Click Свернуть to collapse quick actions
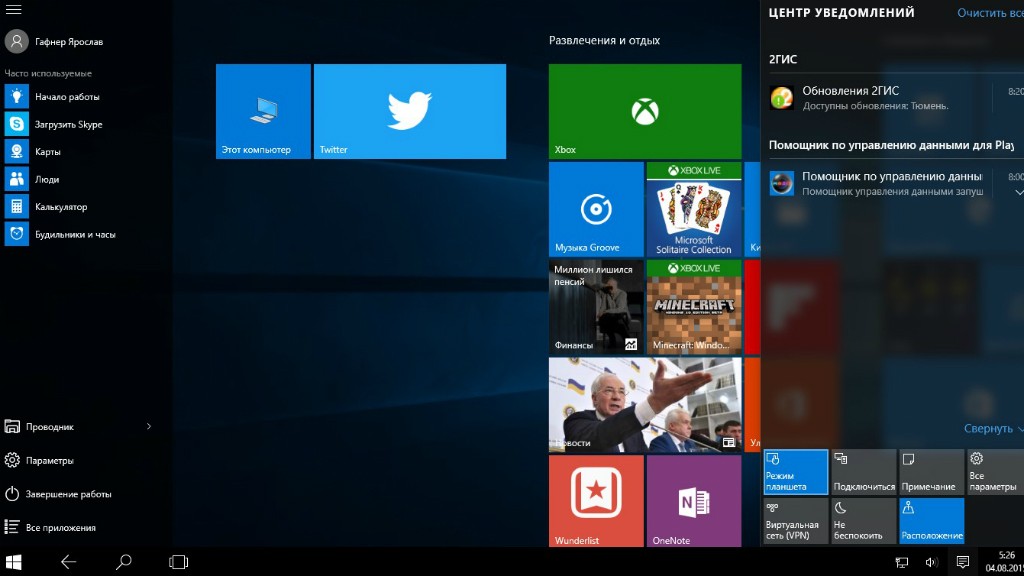The image size is (1024, 576). pos(993,428)
